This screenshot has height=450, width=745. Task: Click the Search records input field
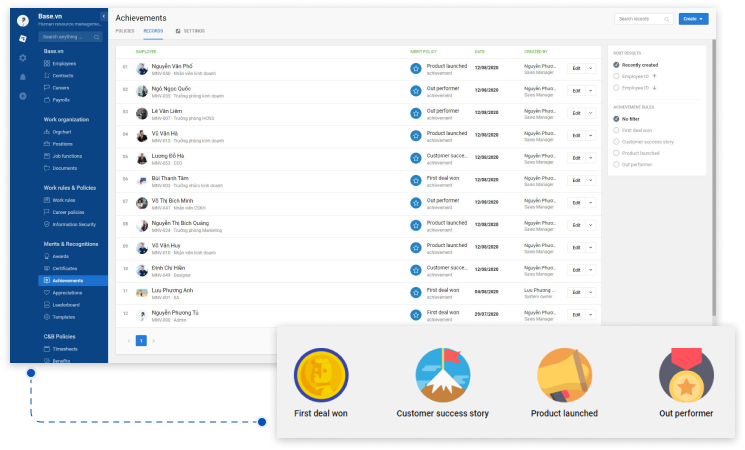642,18
